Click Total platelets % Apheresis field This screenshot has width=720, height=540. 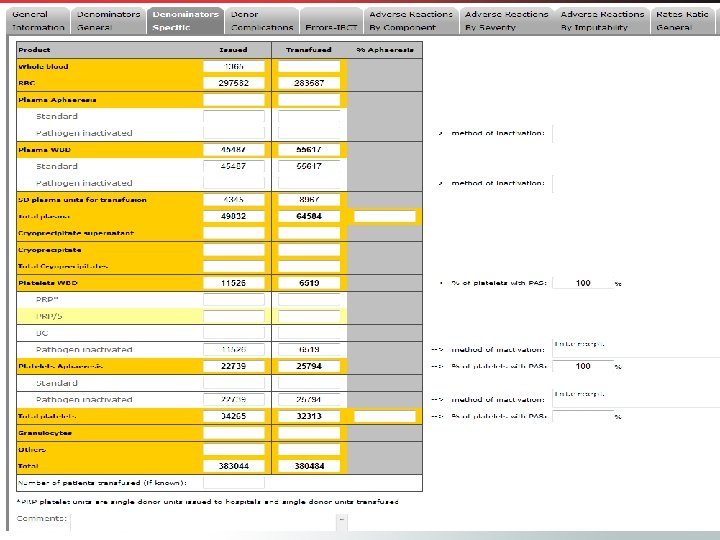[385, 416]
